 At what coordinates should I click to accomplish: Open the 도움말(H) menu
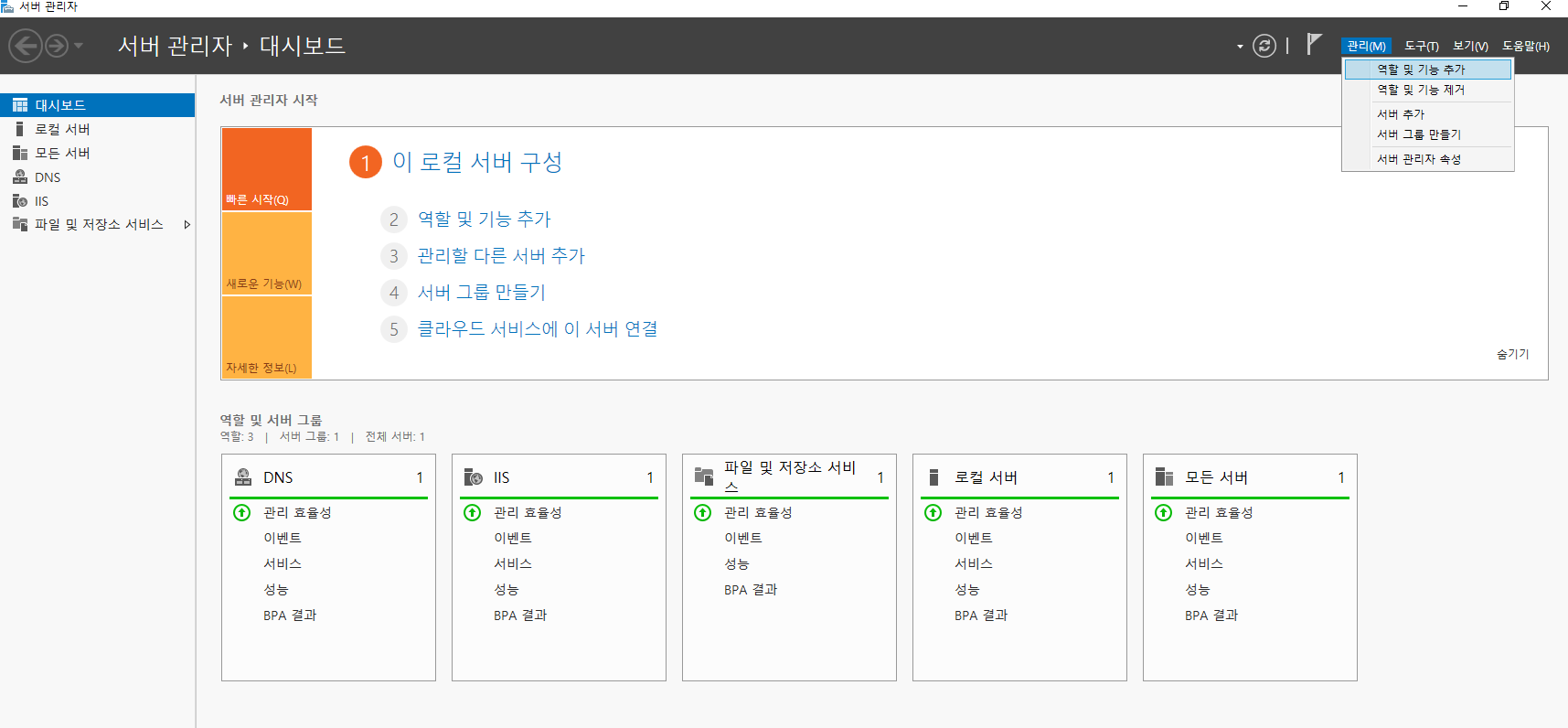point(1526,46)
